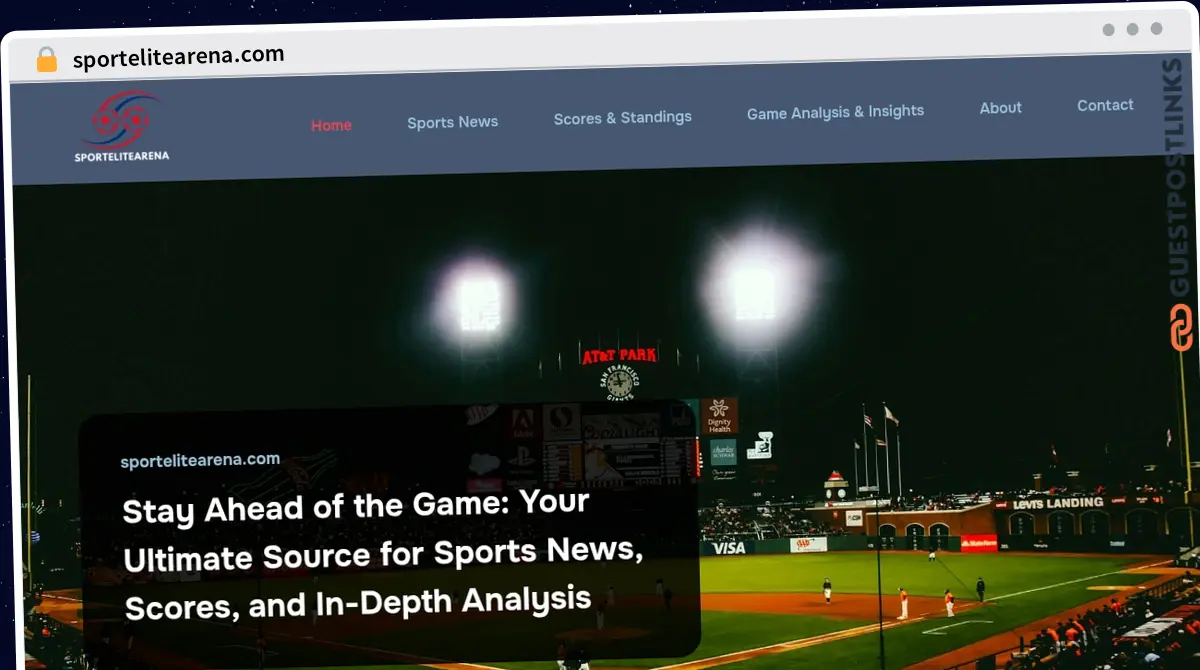Image resolution: width=1200 pixels, height=670 pixels.
Task: Open Scores & Standings
Action: coord(622,118)
